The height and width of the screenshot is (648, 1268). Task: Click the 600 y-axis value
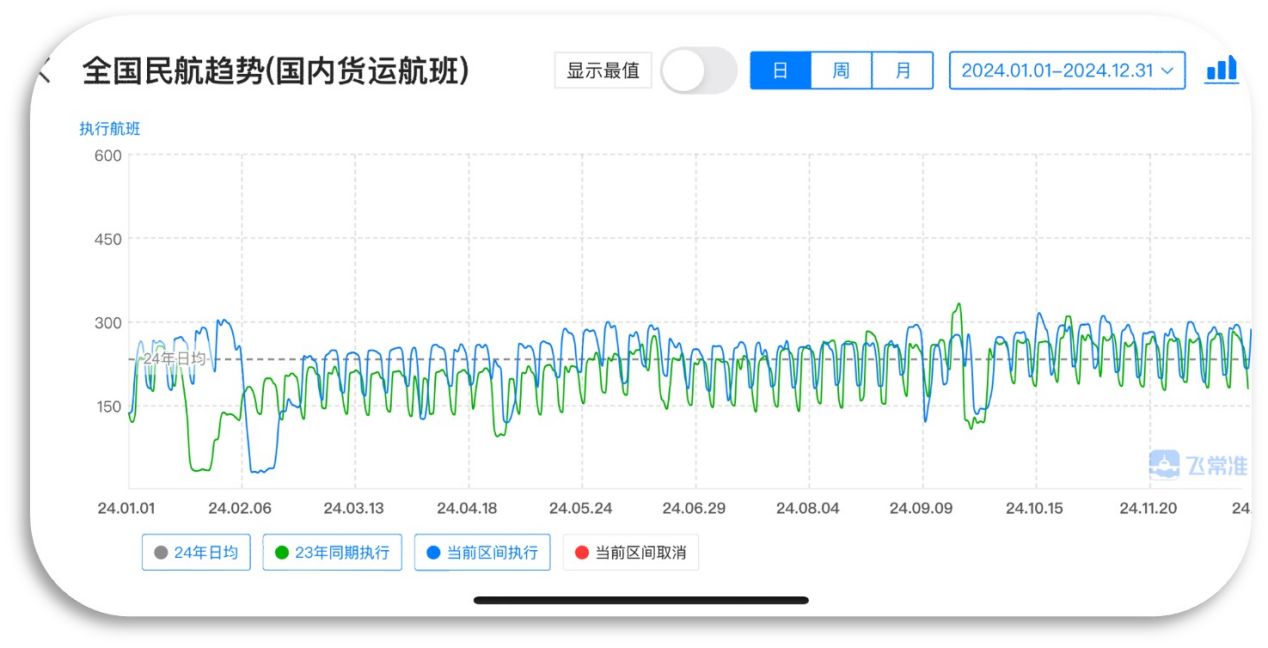tap(107, 155)
